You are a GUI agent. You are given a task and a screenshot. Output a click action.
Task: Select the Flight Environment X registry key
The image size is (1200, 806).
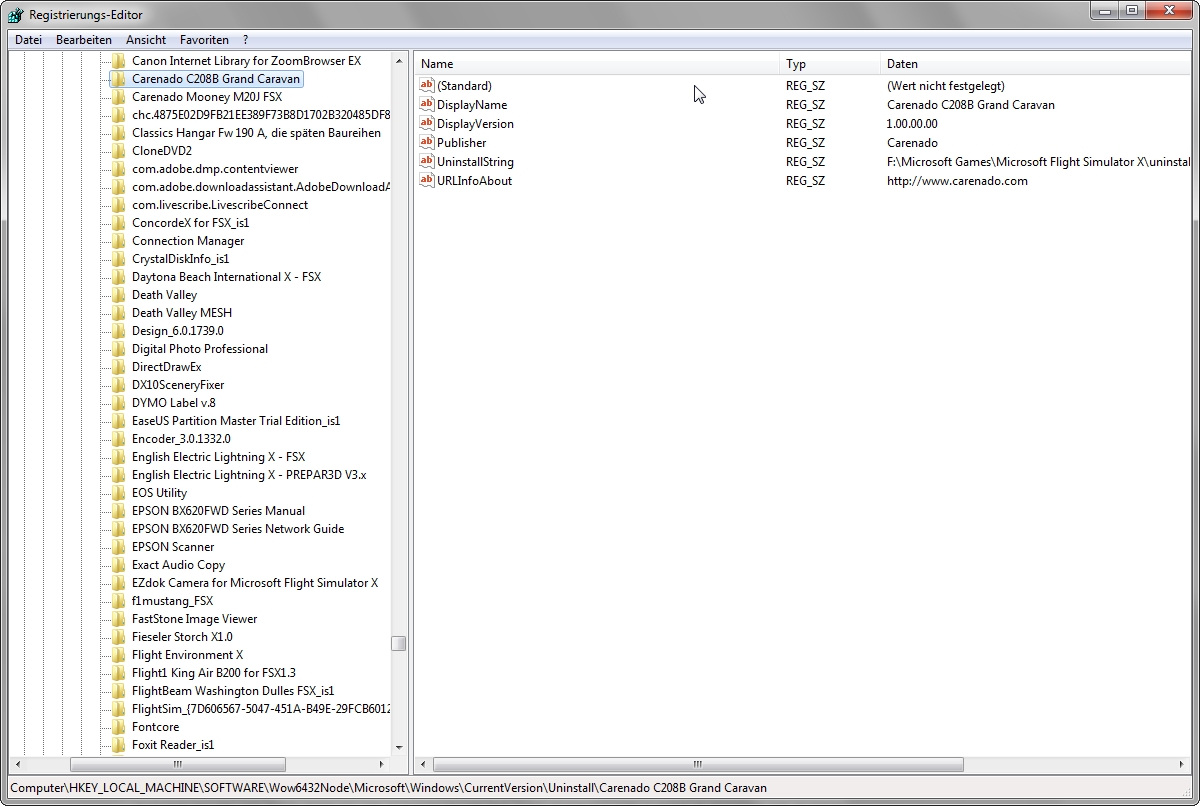click(187, 655)
